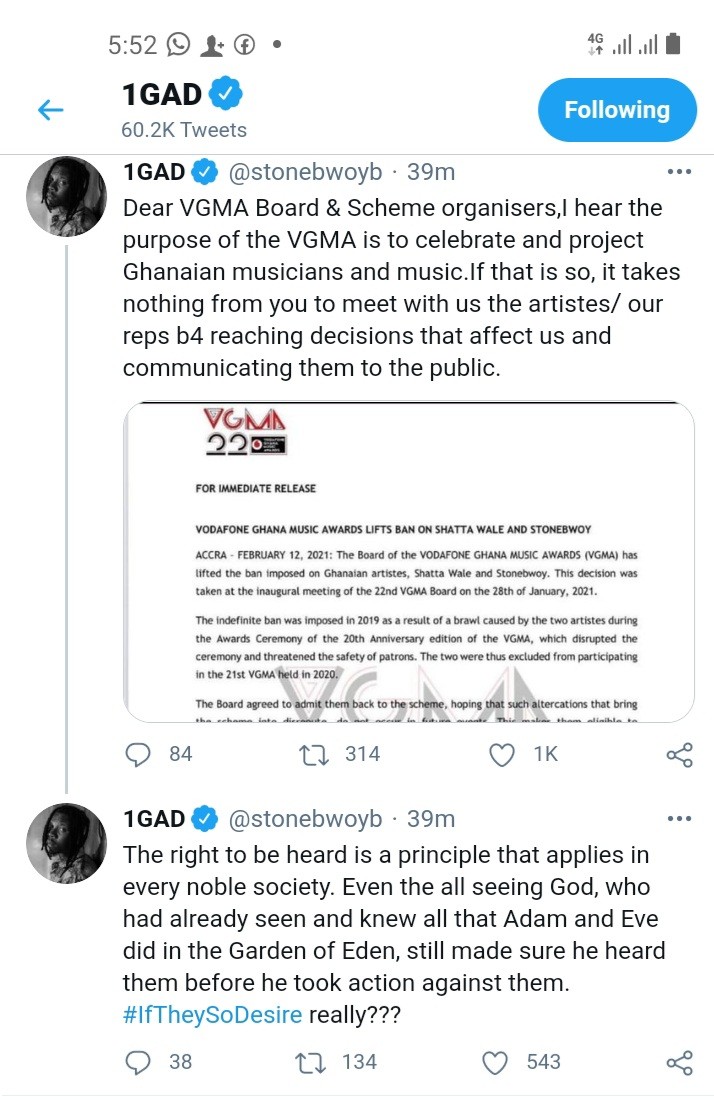This screenshot has height=1102, width=714.
Task: Tap the 1GAD verified badge in the header
Action: tap(226, 93)
